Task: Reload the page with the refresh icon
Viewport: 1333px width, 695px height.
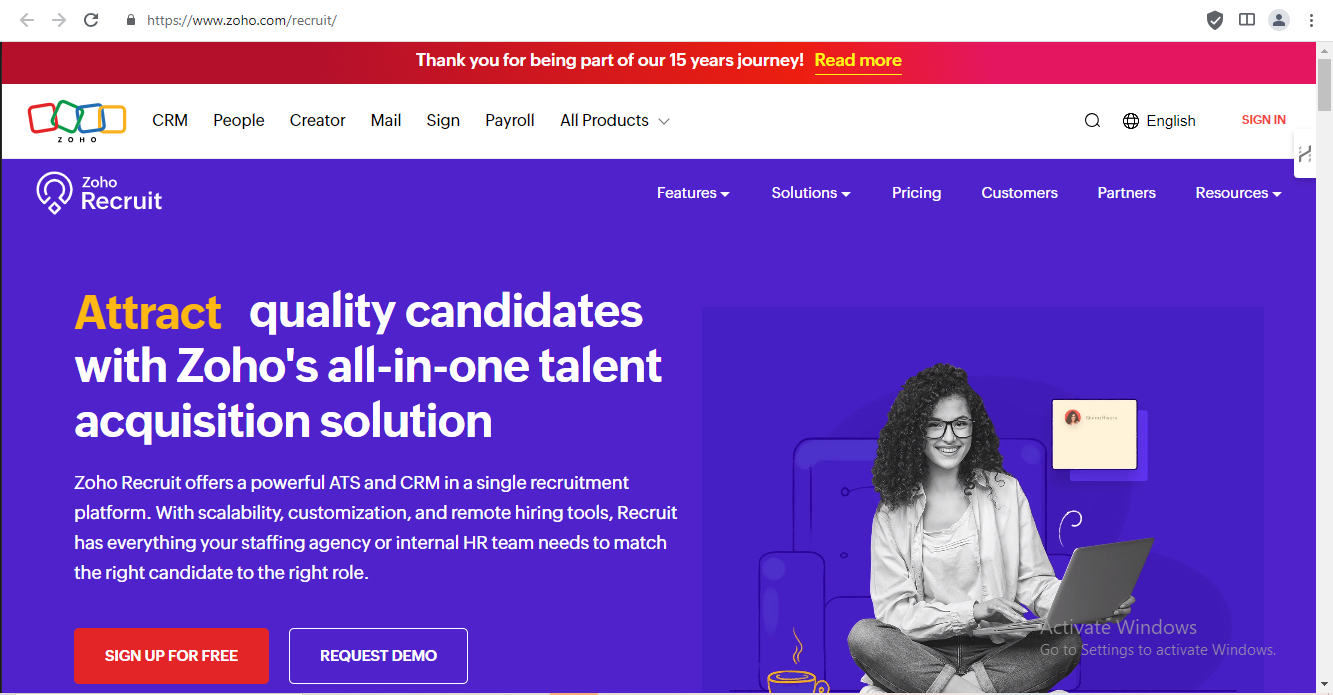Action: tap(91, 20)
